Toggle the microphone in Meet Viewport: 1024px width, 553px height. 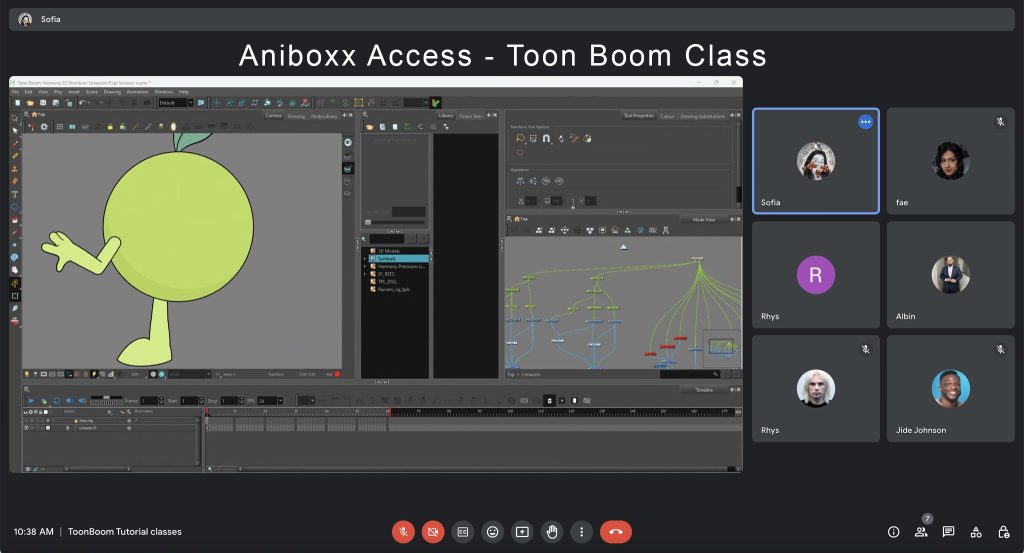tap(404, 532)
